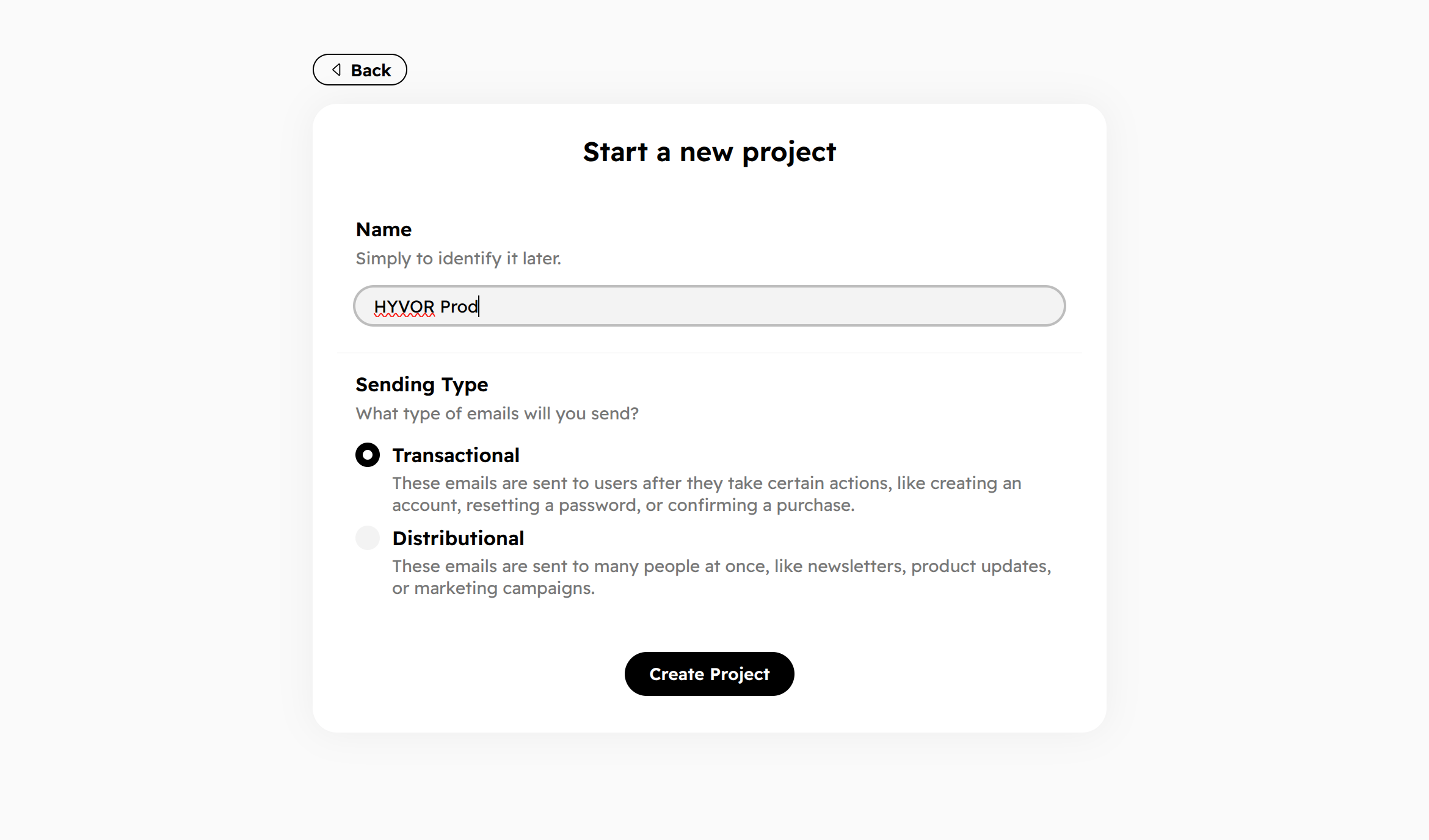Image resolution: width=1429 pixels, height=840 pixels.
Task: Click the arrow inside the Back button
Action: pyautogui.click(x=335, y=70)
